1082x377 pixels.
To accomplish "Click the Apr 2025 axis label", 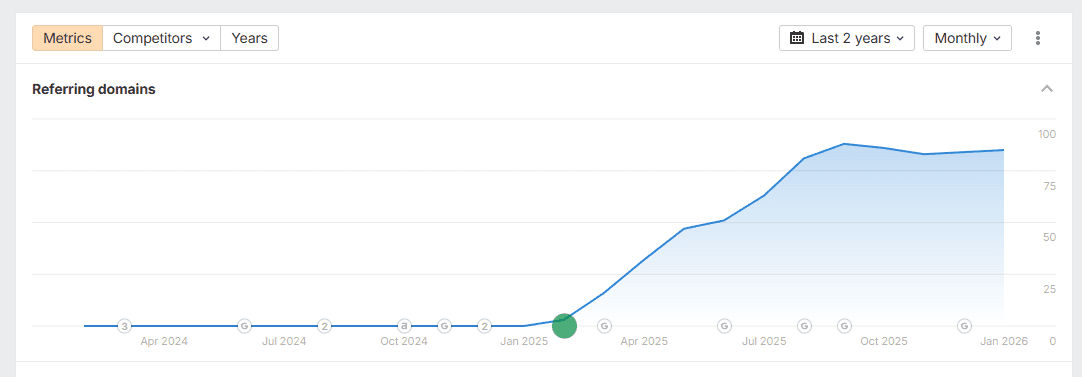I will click(x=645, y=341).
